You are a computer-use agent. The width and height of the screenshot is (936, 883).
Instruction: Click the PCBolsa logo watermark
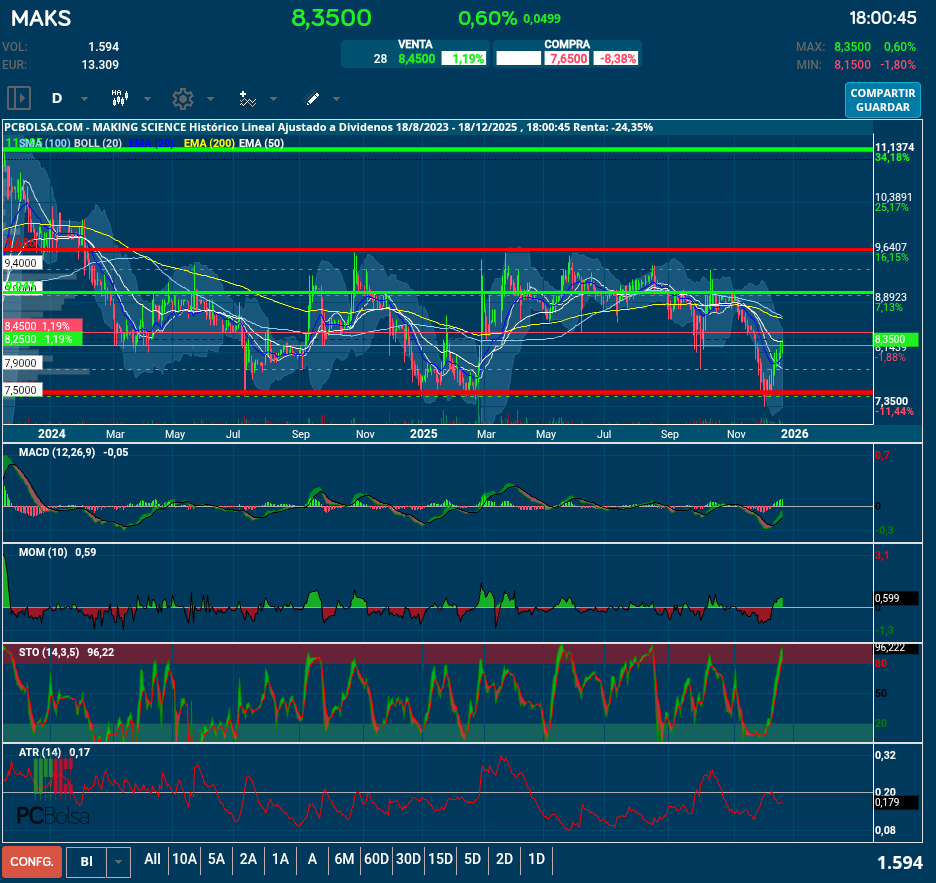pos(53,815)
